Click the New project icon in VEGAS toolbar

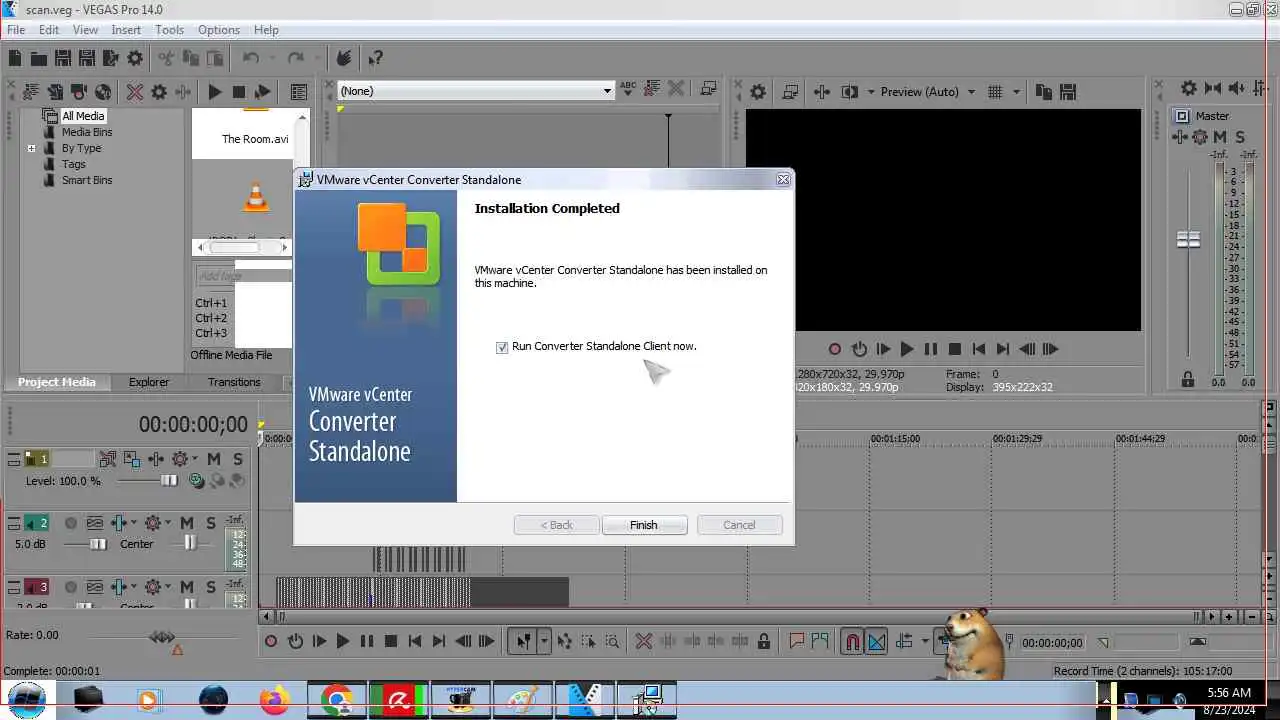[15, 59]
